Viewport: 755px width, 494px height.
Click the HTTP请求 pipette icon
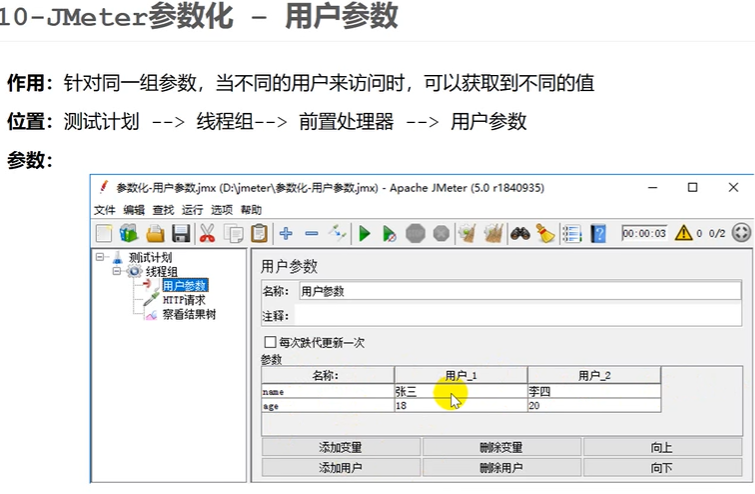point(151,299)
